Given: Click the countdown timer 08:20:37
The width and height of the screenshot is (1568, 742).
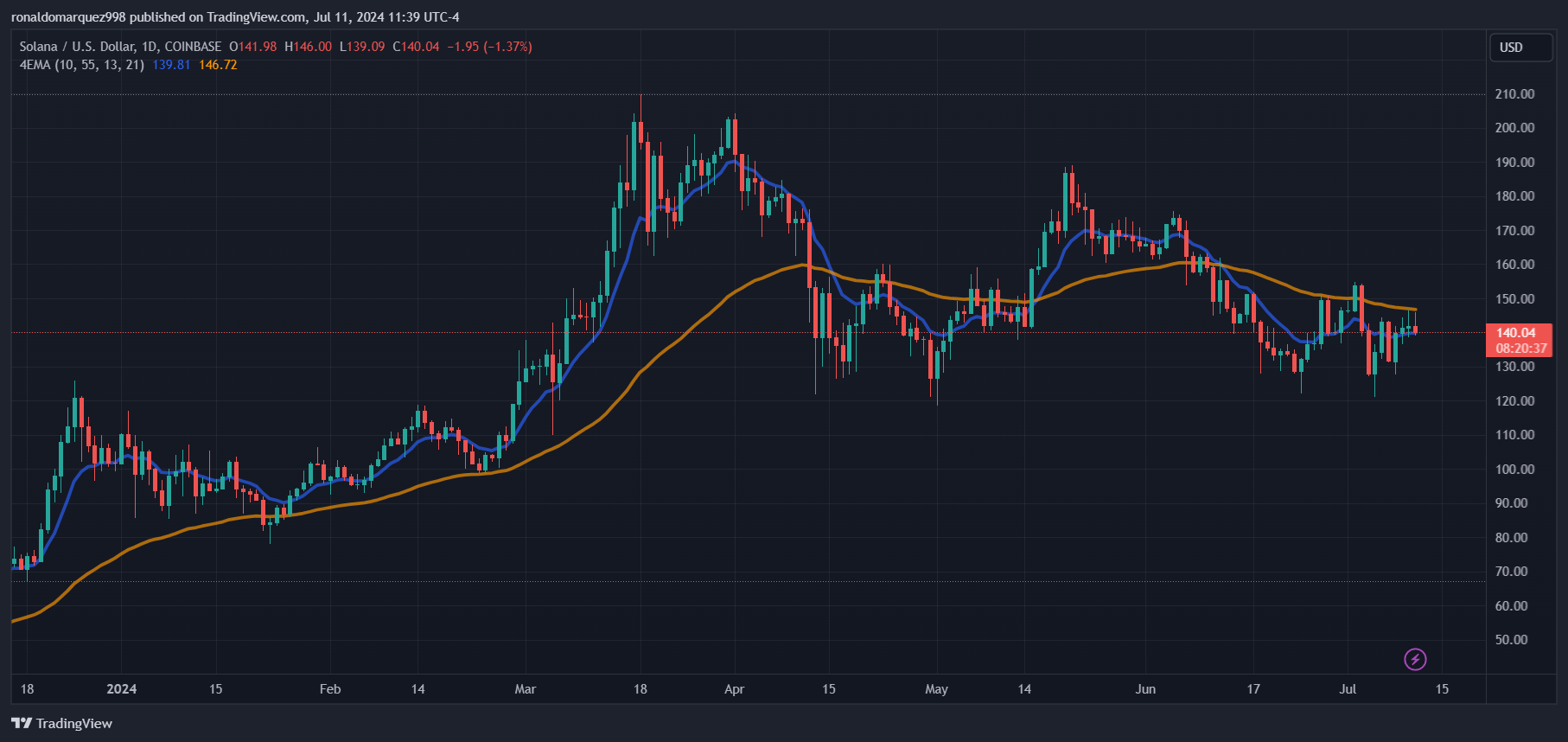Looking at the screenshot, I should point(1520,349).
